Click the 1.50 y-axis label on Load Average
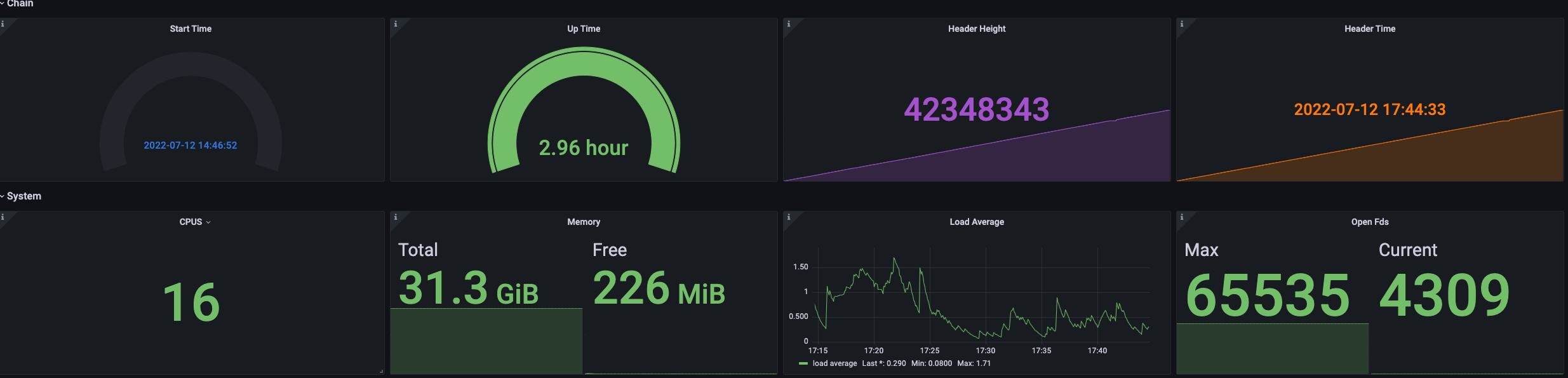This screenshot has width=1568, height=378. click(x=801, y=267)
